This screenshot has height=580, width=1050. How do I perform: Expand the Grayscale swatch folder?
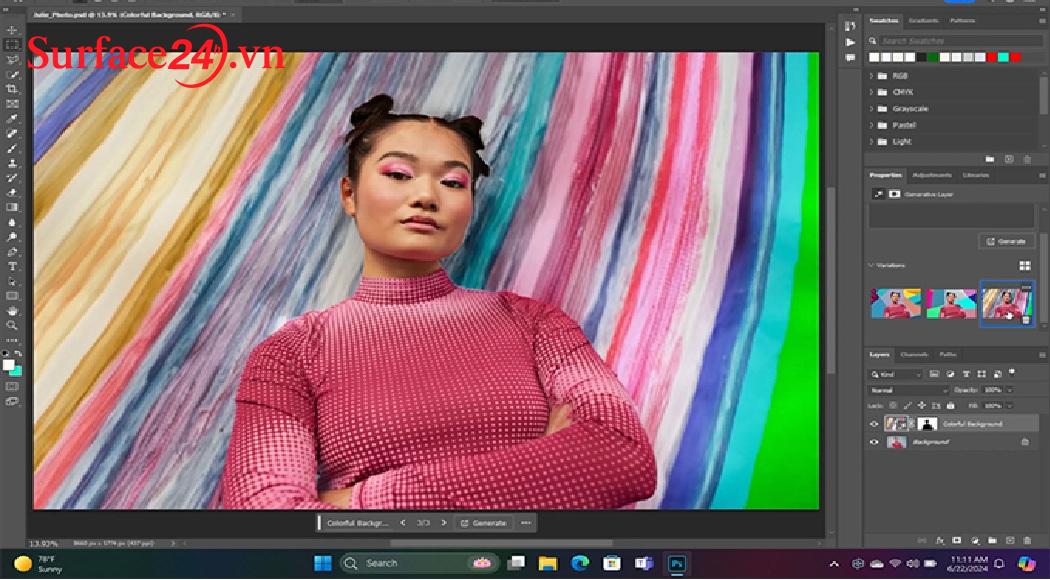point(872,109)
